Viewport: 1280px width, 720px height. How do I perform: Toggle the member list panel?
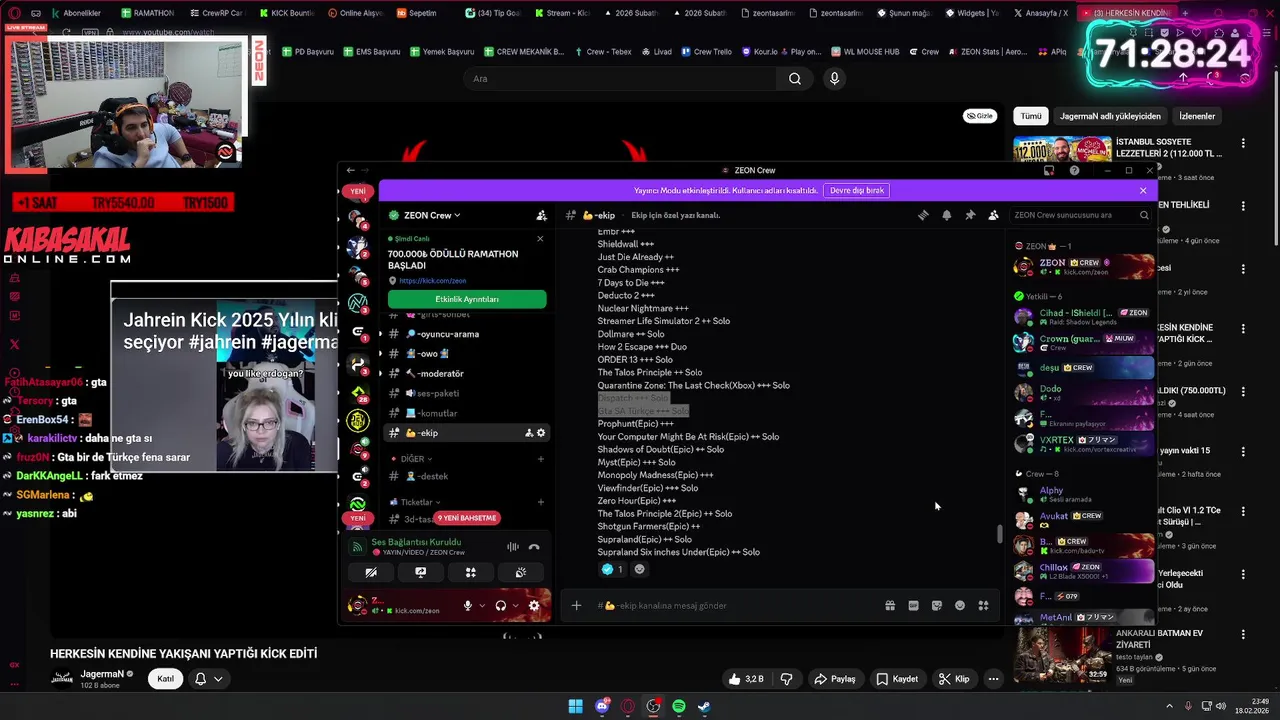pos(993,215)
